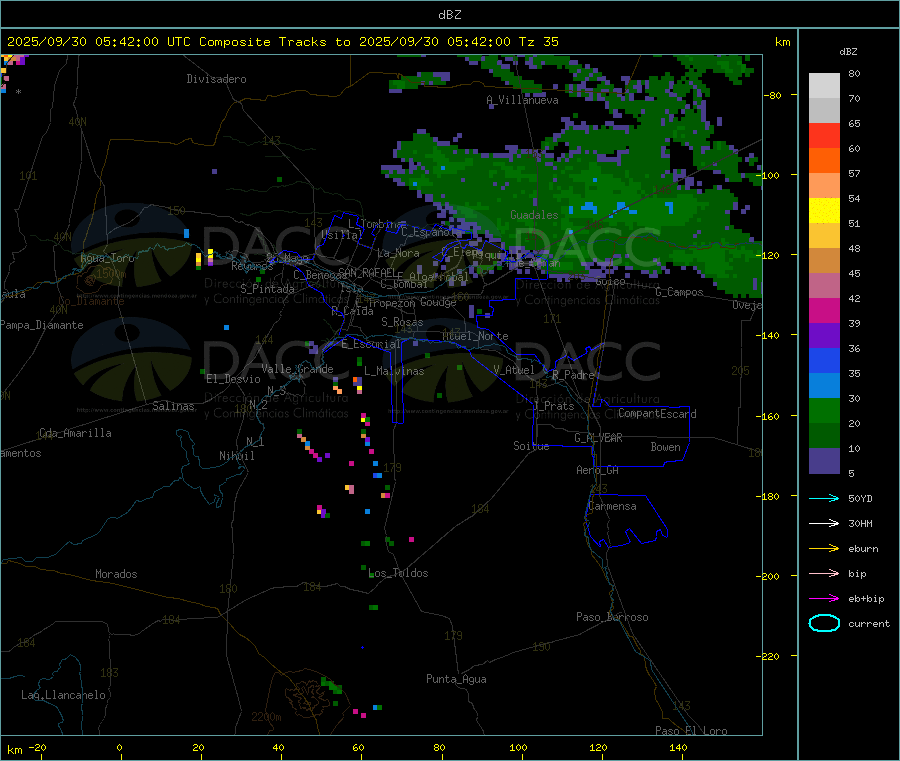Click the 'El_Desvio' map label
Image resolution: width=900 pixels, height=761 pixels.
coord(233,379)
